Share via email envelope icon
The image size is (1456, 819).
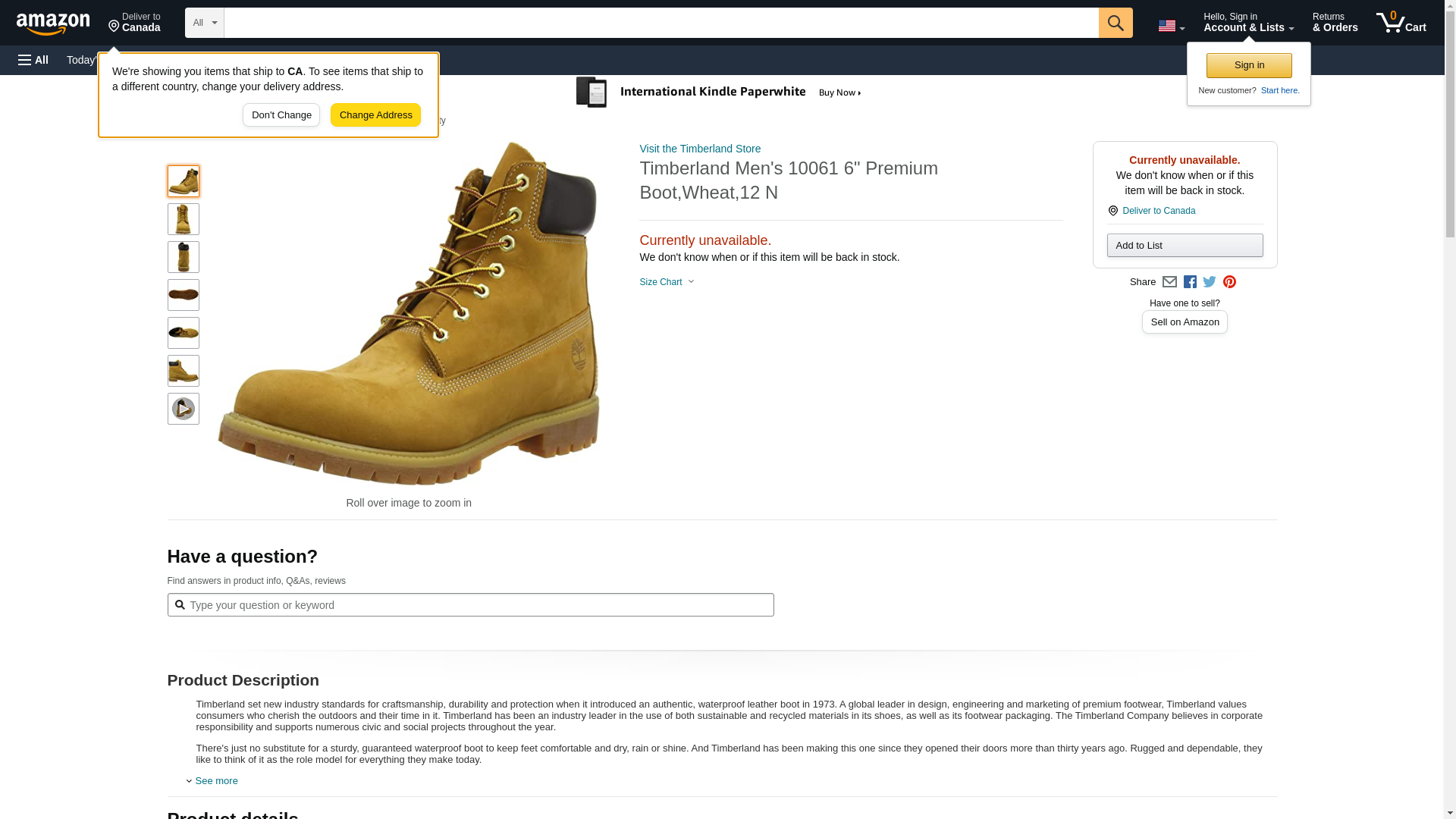(1169, 282)
